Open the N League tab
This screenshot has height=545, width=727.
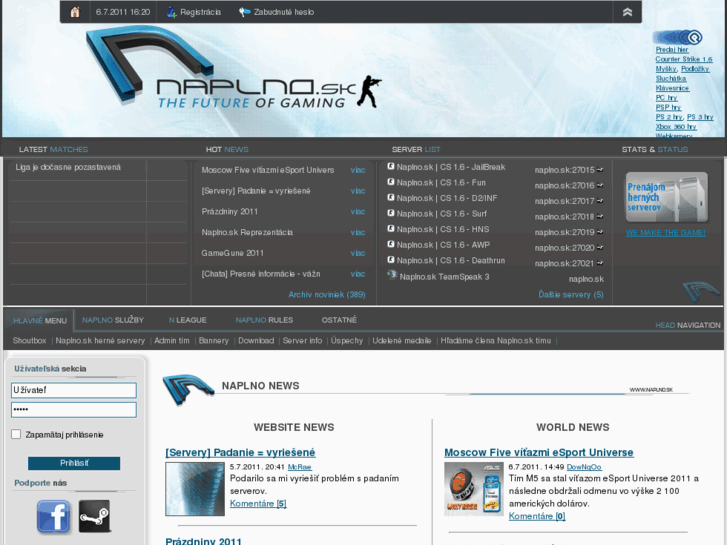click(187, 320)
